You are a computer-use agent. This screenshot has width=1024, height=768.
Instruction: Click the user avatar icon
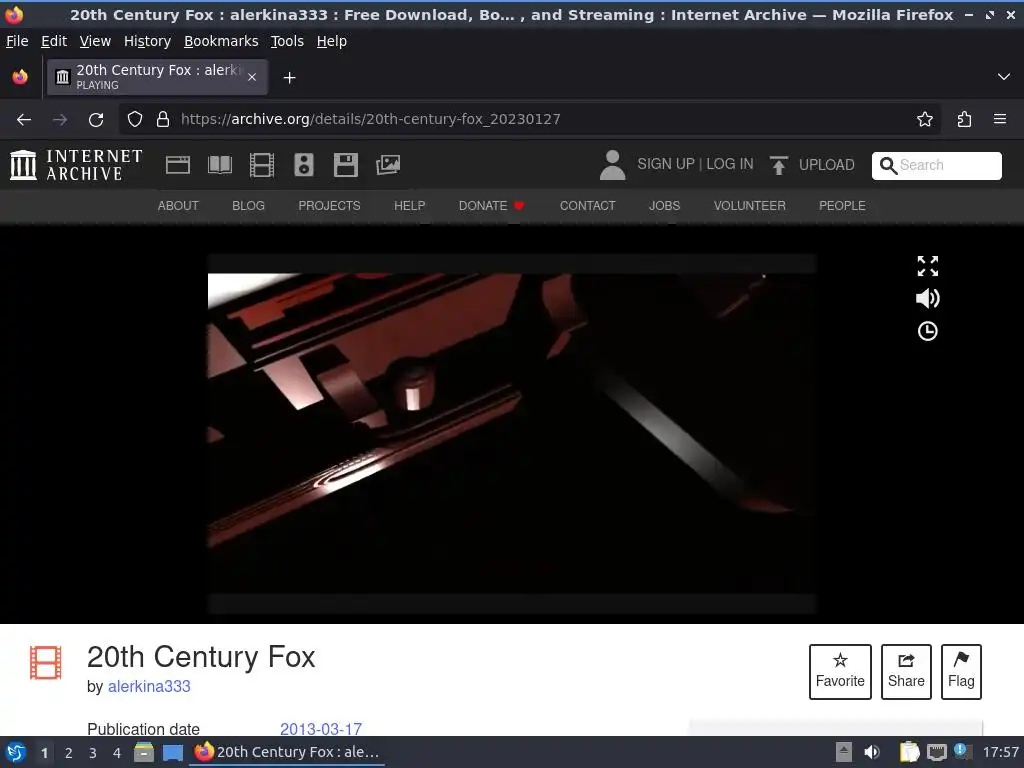[x=613, y=165]
